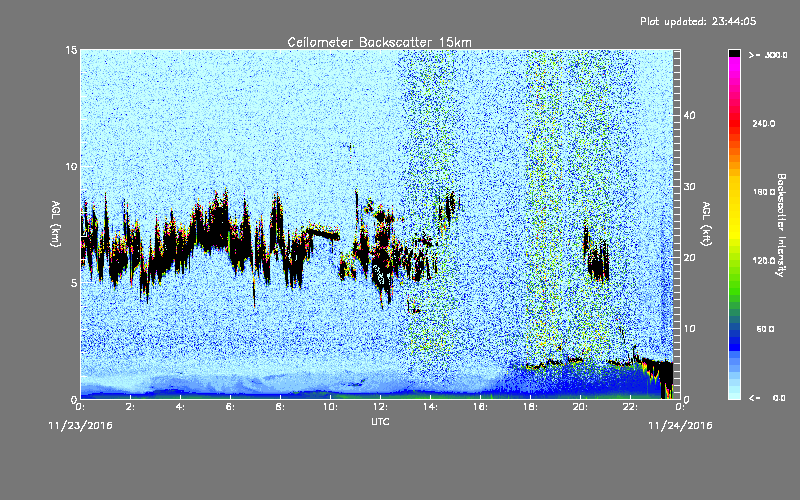
Task: Click the '20' kft altitude tick label
Action: click(689, 258)
